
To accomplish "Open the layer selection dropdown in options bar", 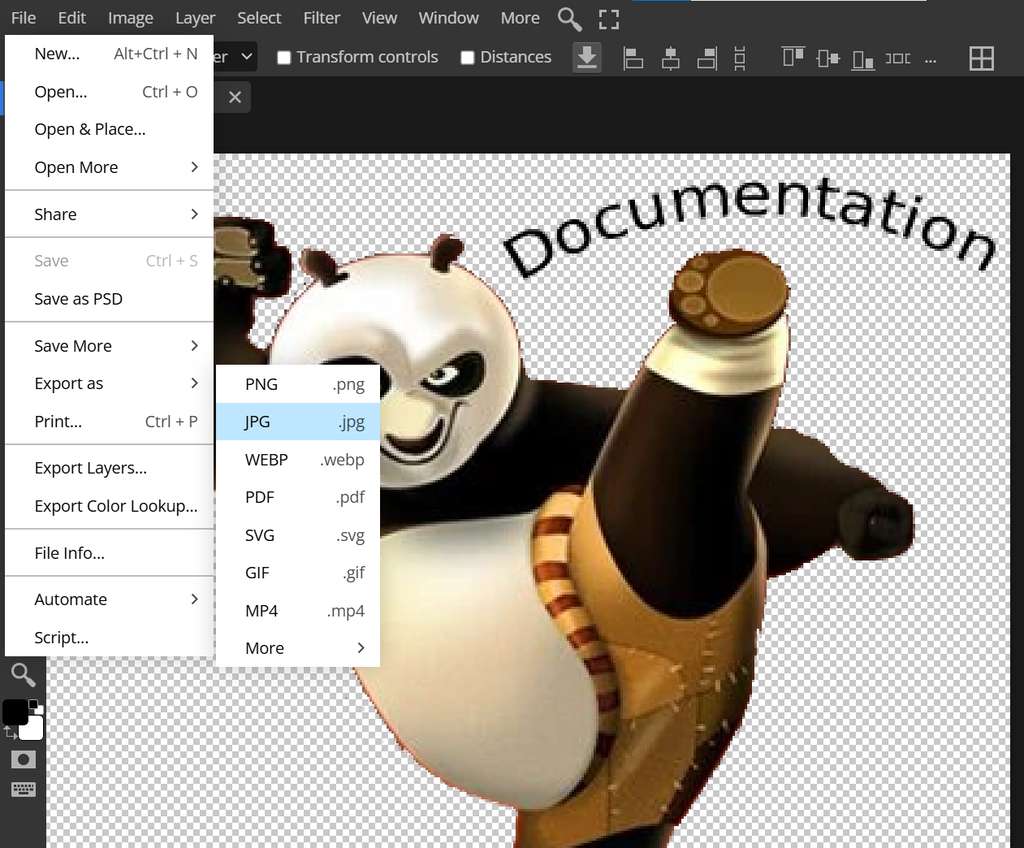I will [x=234, y=57].
